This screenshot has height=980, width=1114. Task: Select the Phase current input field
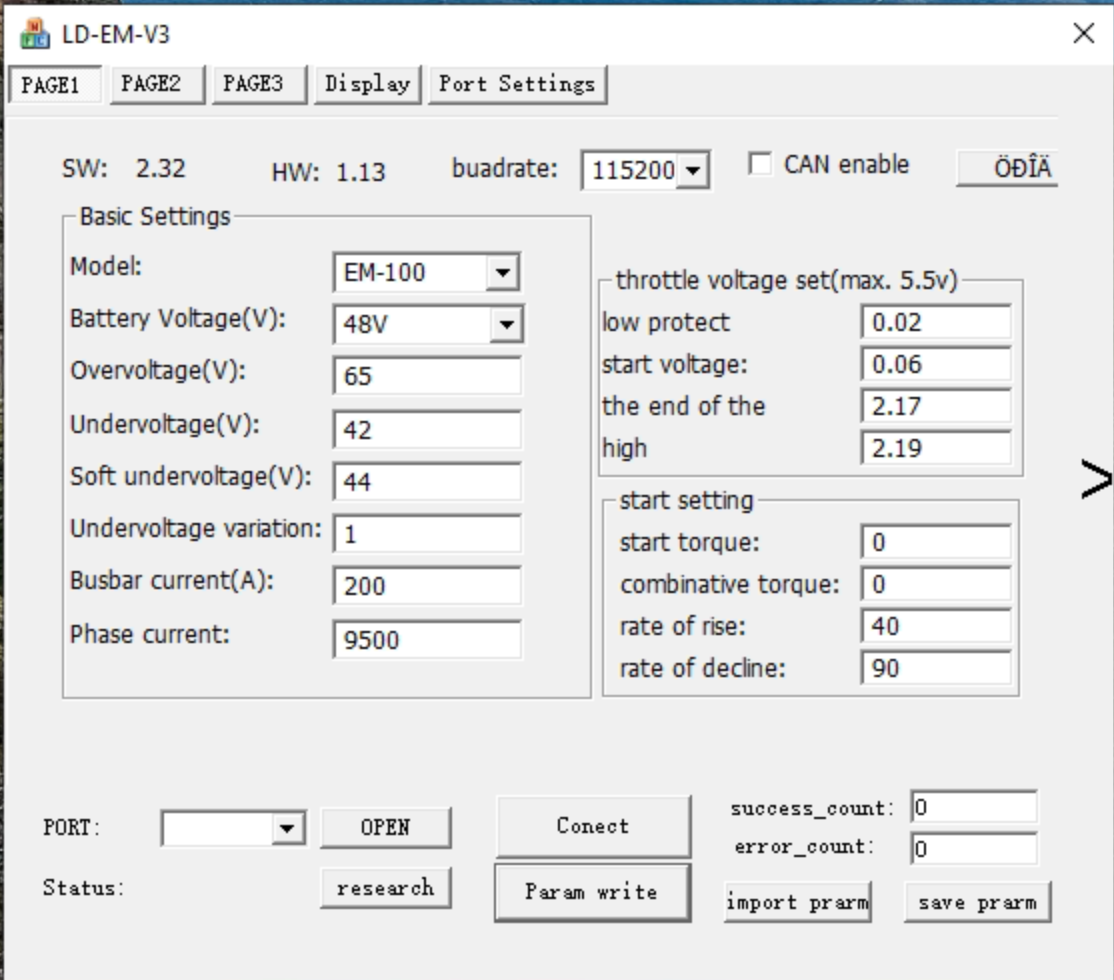(x=427, y=640)
